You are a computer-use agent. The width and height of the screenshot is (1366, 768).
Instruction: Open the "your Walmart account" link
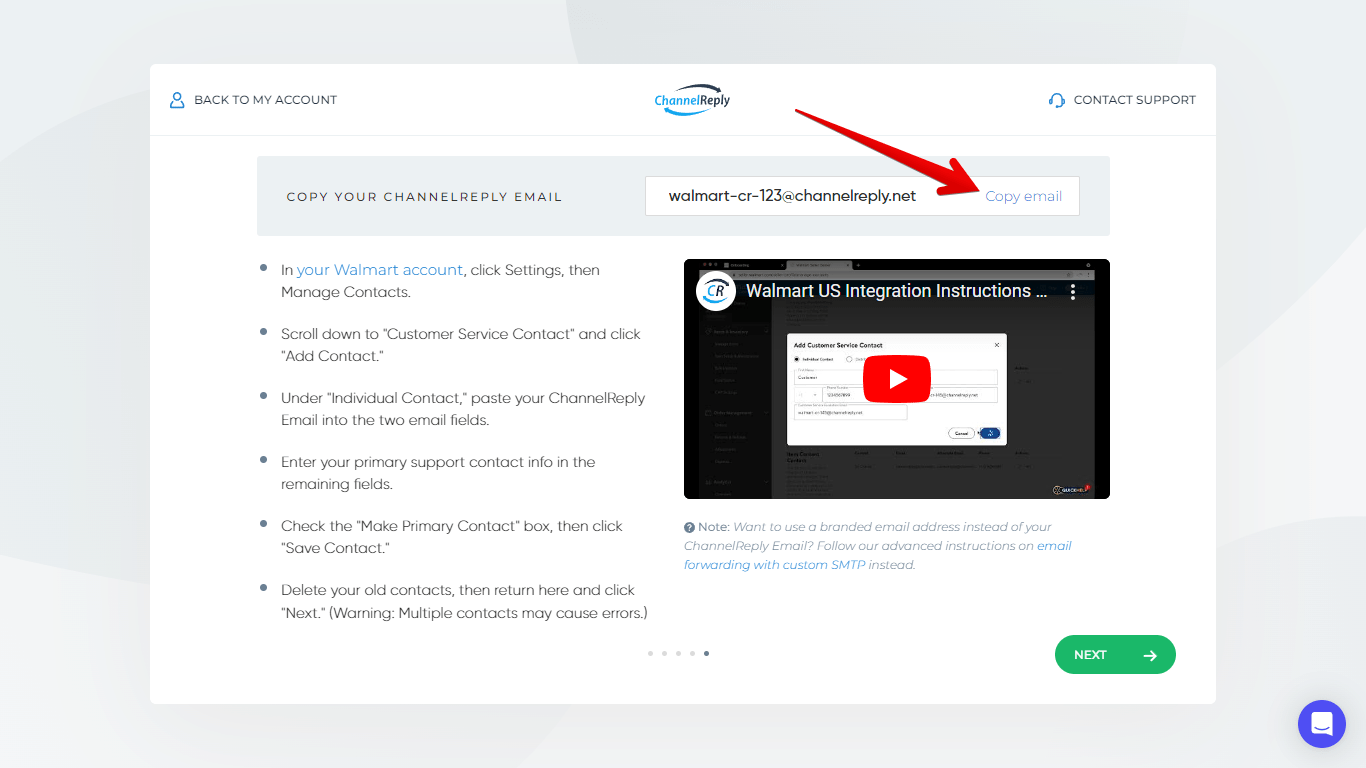378,269
